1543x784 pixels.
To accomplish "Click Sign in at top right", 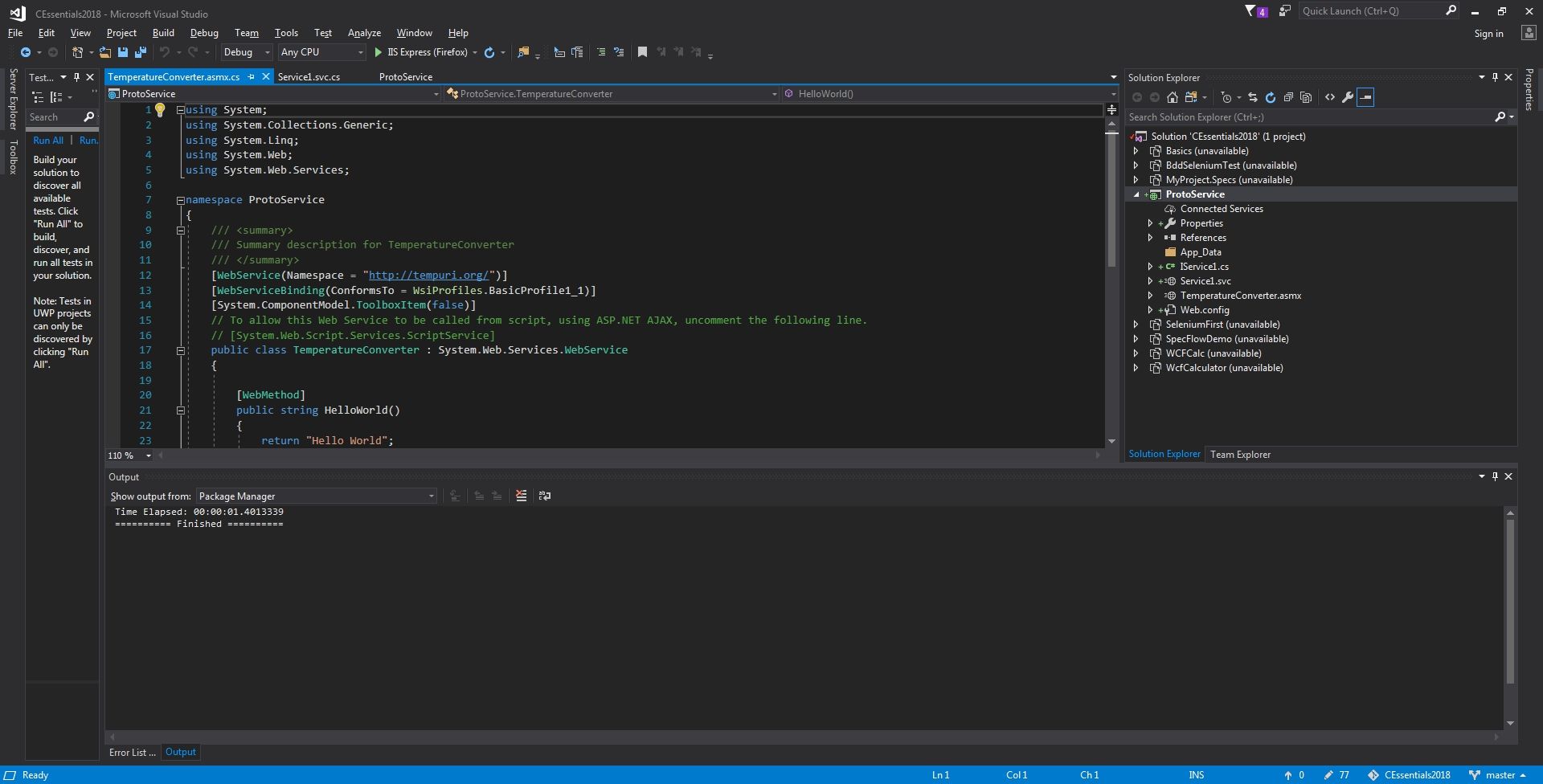I will (x=1488, y=34).
